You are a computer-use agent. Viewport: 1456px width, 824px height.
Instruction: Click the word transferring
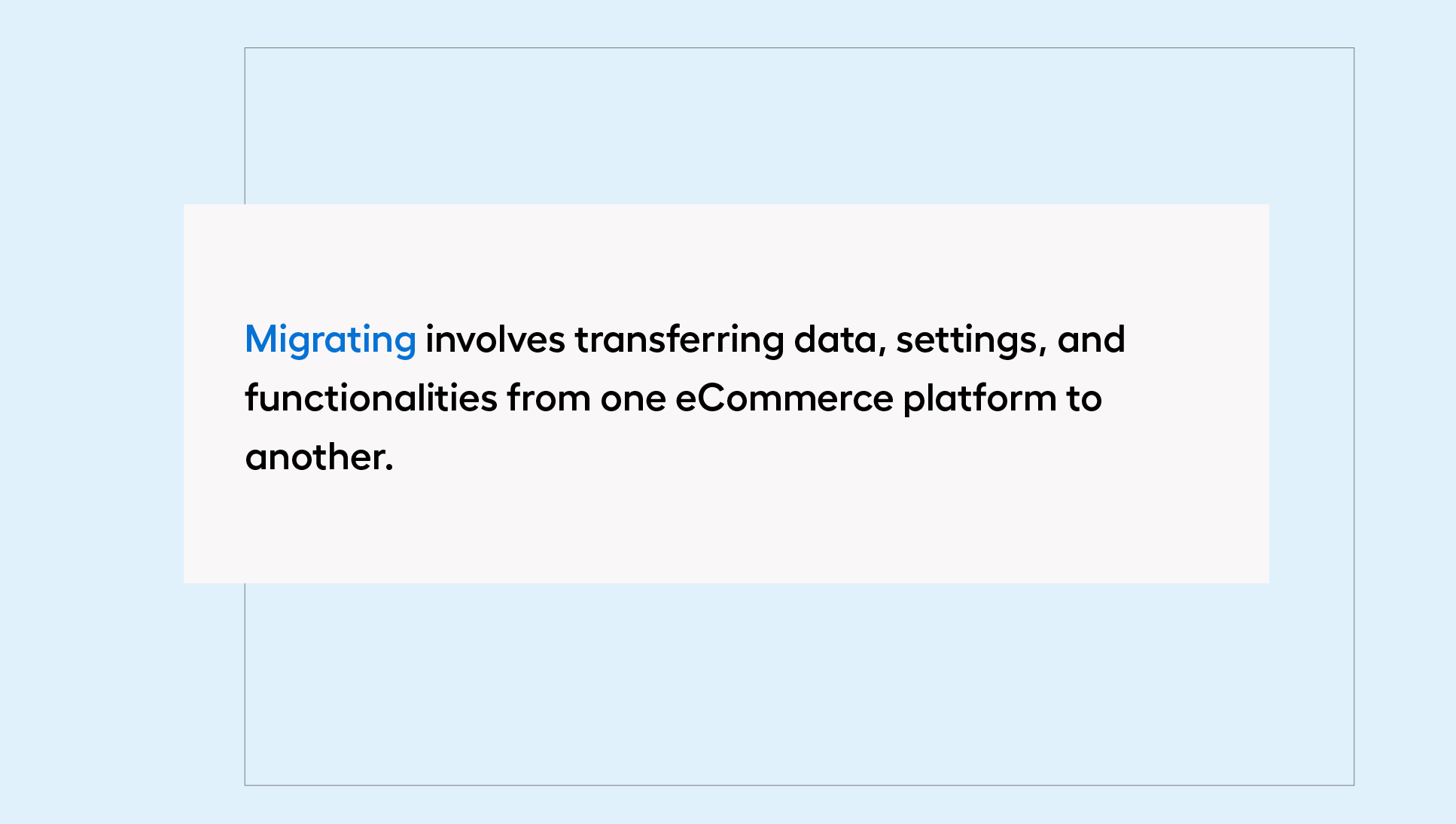click(679, 340)
